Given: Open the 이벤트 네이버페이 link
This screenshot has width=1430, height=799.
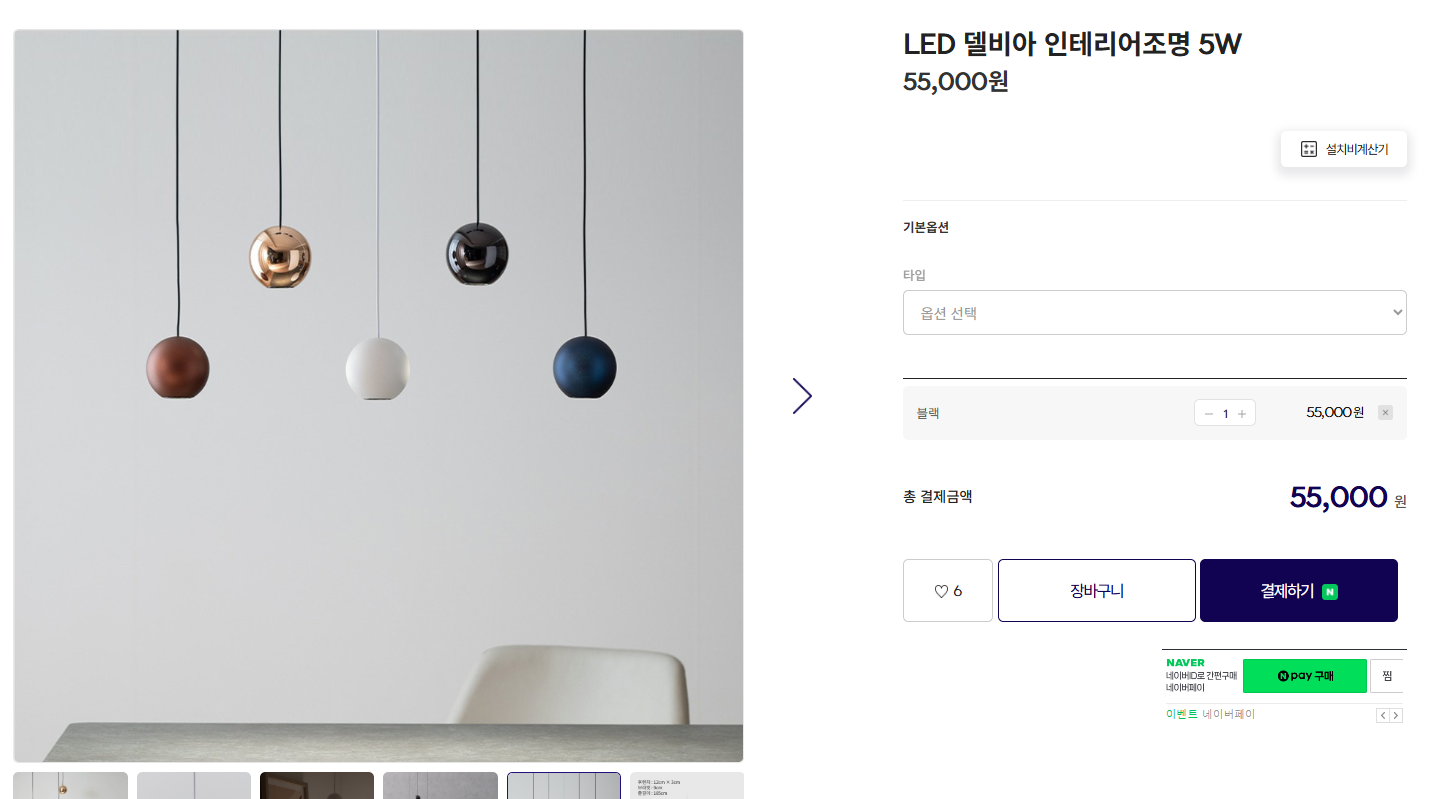Looking at the screenshot, I should pos(1210,714).
